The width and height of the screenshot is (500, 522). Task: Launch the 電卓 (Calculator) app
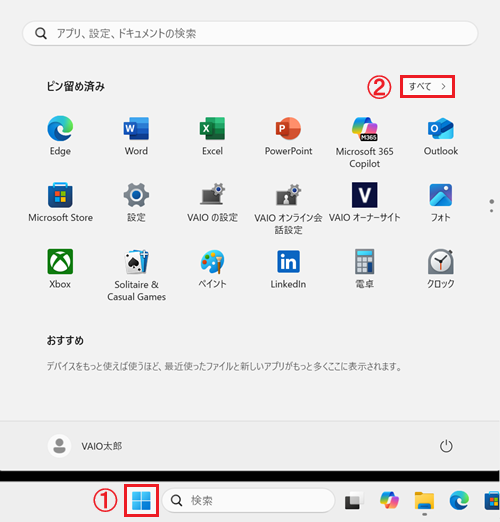(x=364, y=269)
